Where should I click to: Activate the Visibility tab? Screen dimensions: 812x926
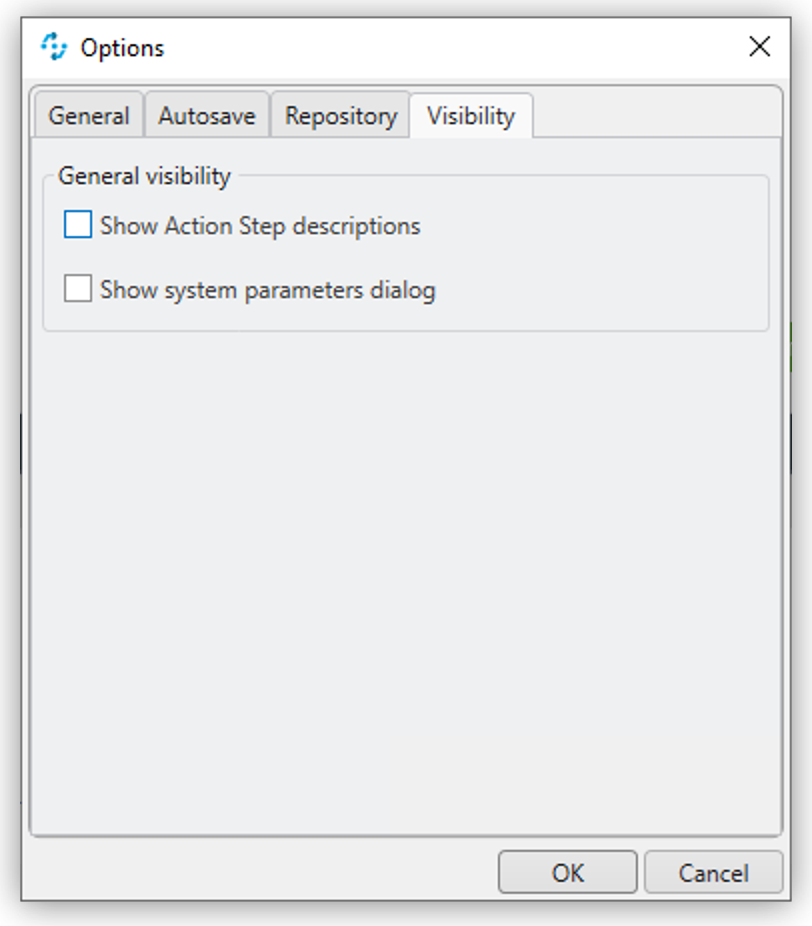[470, 115]
